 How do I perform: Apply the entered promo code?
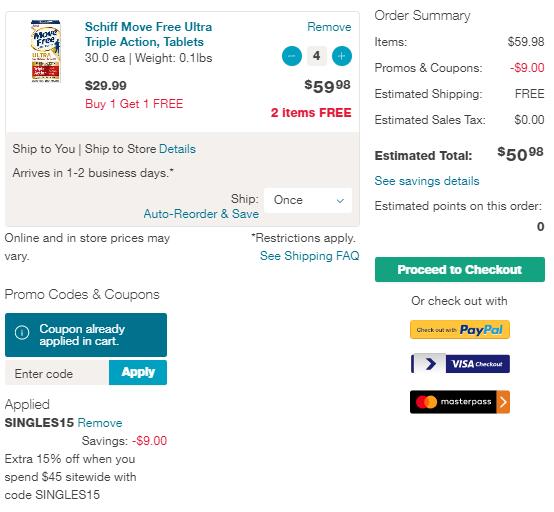pos(138,372)
